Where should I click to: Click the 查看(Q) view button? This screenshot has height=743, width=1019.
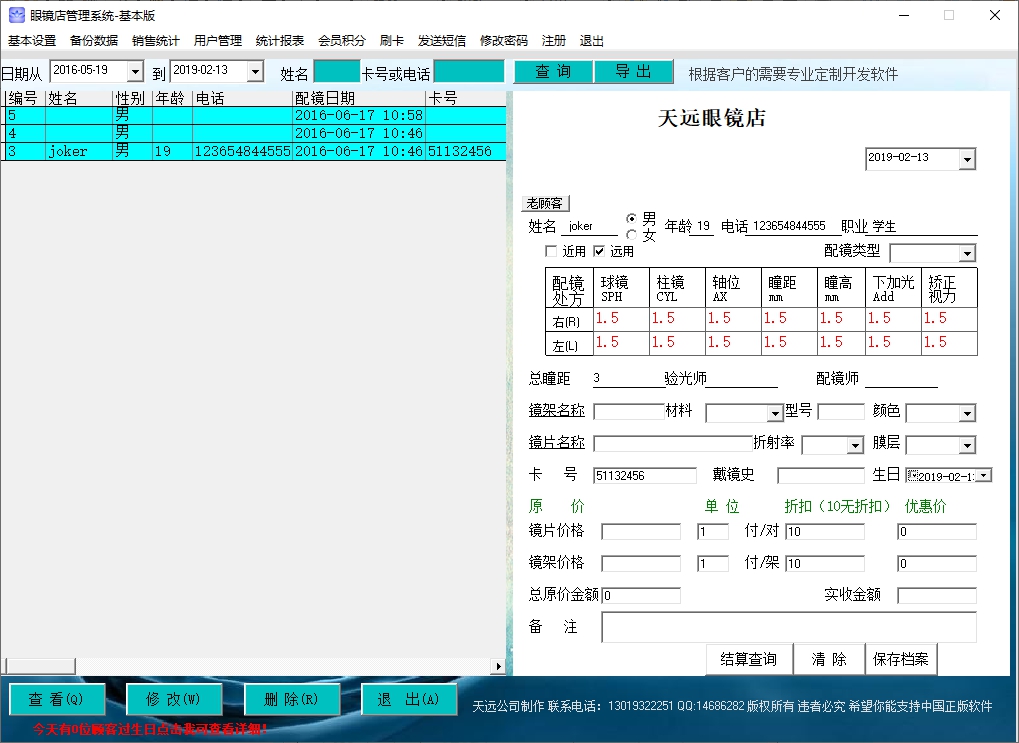(56, 700)
